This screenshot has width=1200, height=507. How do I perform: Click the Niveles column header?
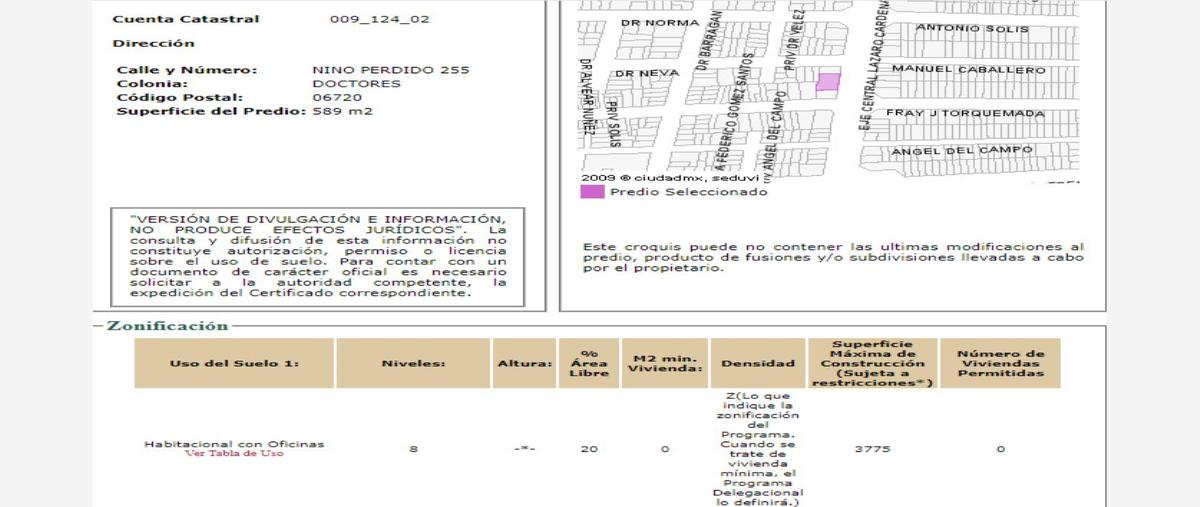413,364
